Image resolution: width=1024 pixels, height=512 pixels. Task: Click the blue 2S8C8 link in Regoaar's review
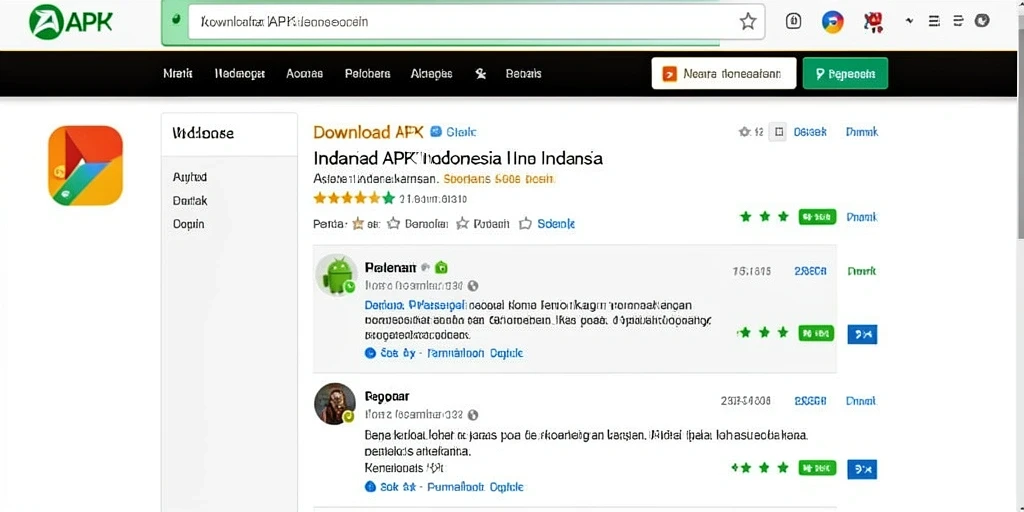click(x=810, y=401)
